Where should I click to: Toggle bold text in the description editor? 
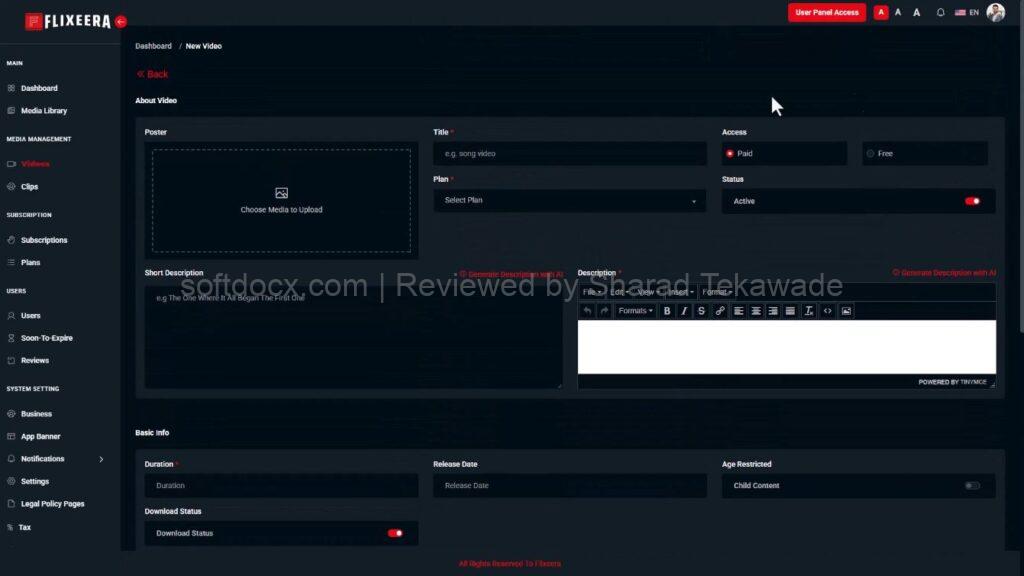click(667, 311)
